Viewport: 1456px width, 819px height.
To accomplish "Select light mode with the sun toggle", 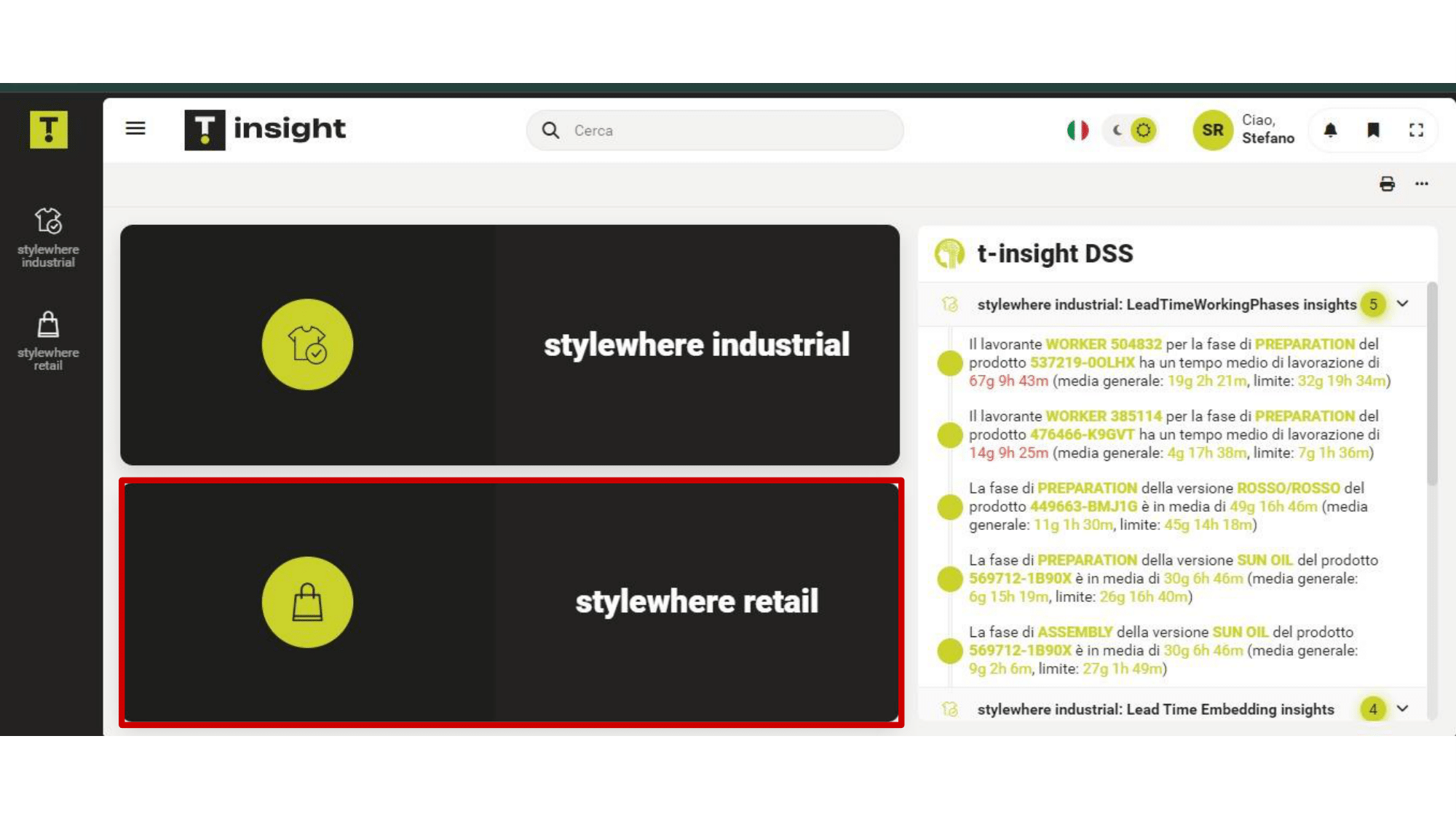I will (x=1144, y=130).
